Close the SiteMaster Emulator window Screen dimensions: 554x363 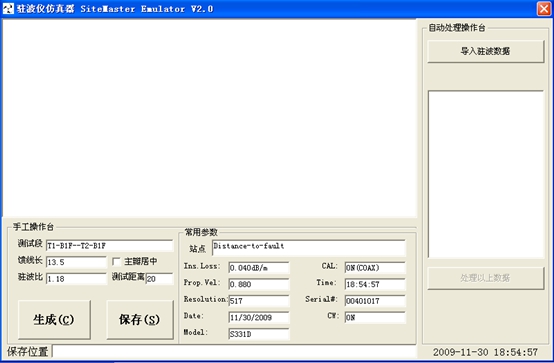[544, 8]
